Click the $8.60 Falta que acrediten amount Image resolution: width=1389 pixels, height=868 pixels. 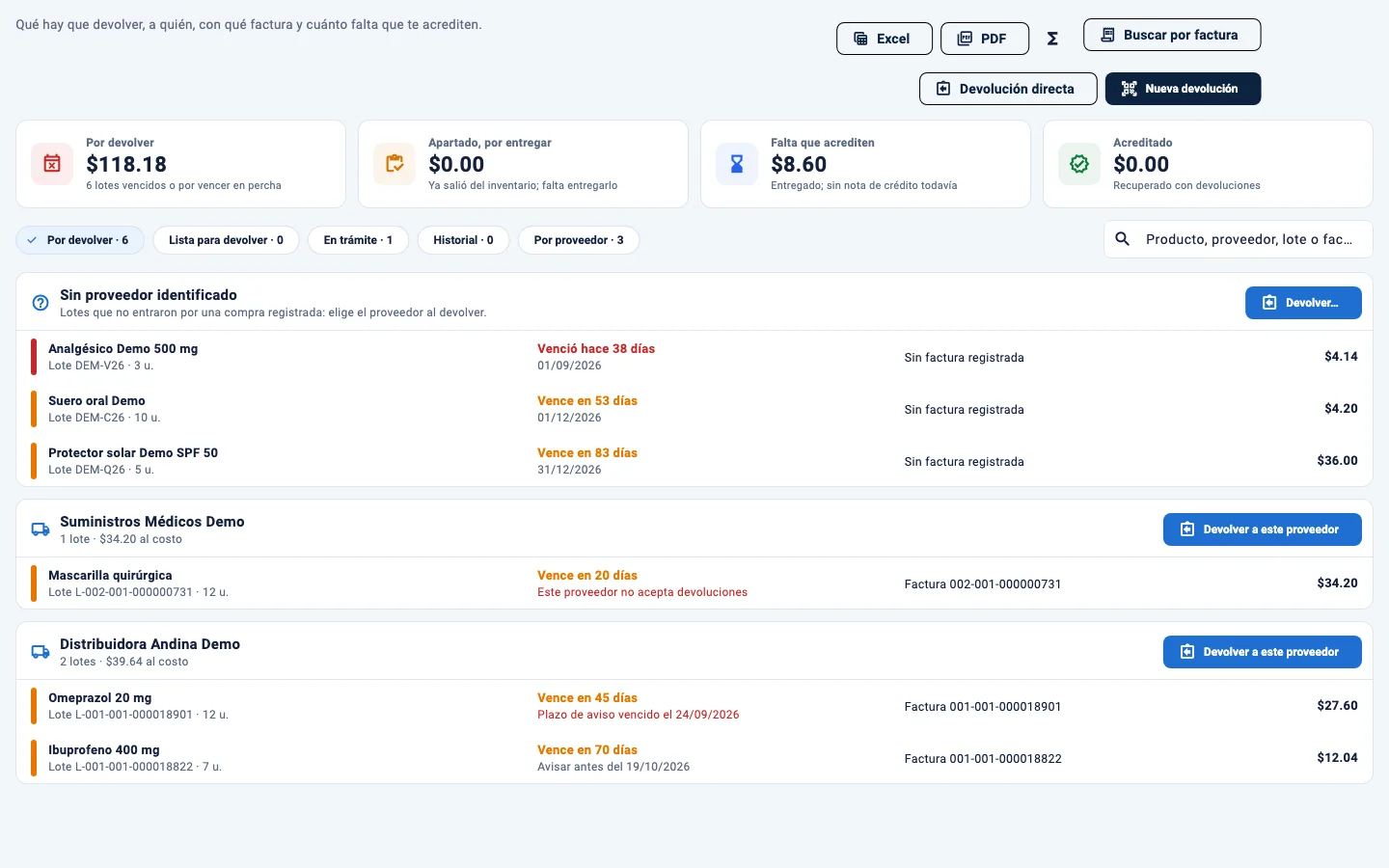point(799,165)
